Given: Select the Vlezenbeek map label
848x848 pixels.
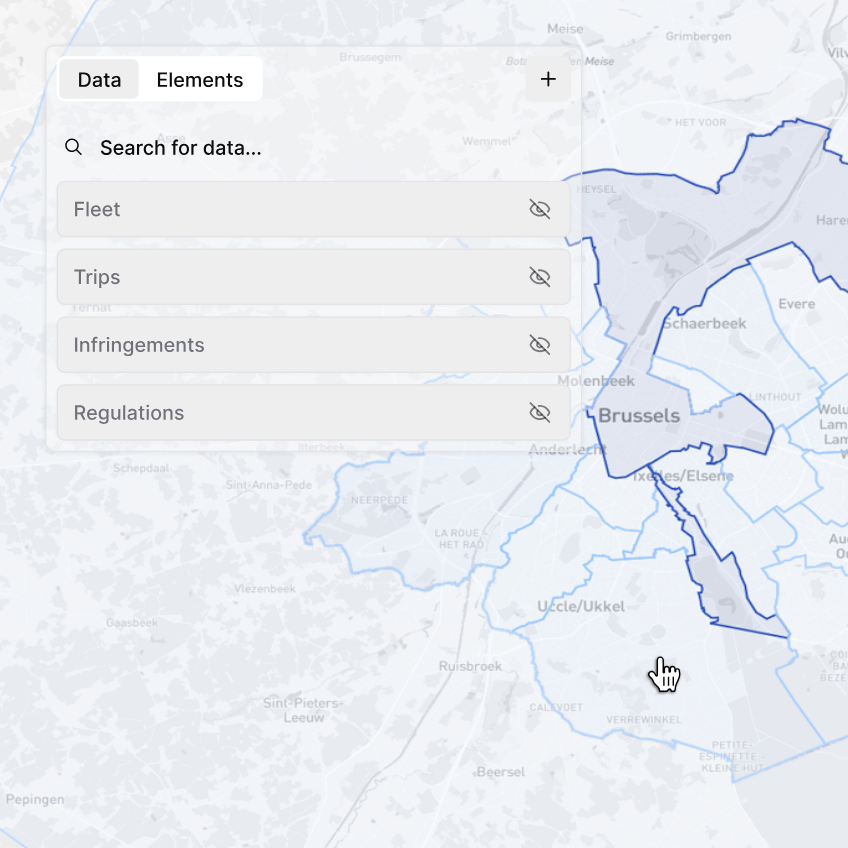Looking at the screenshot, I should (264, 588).
